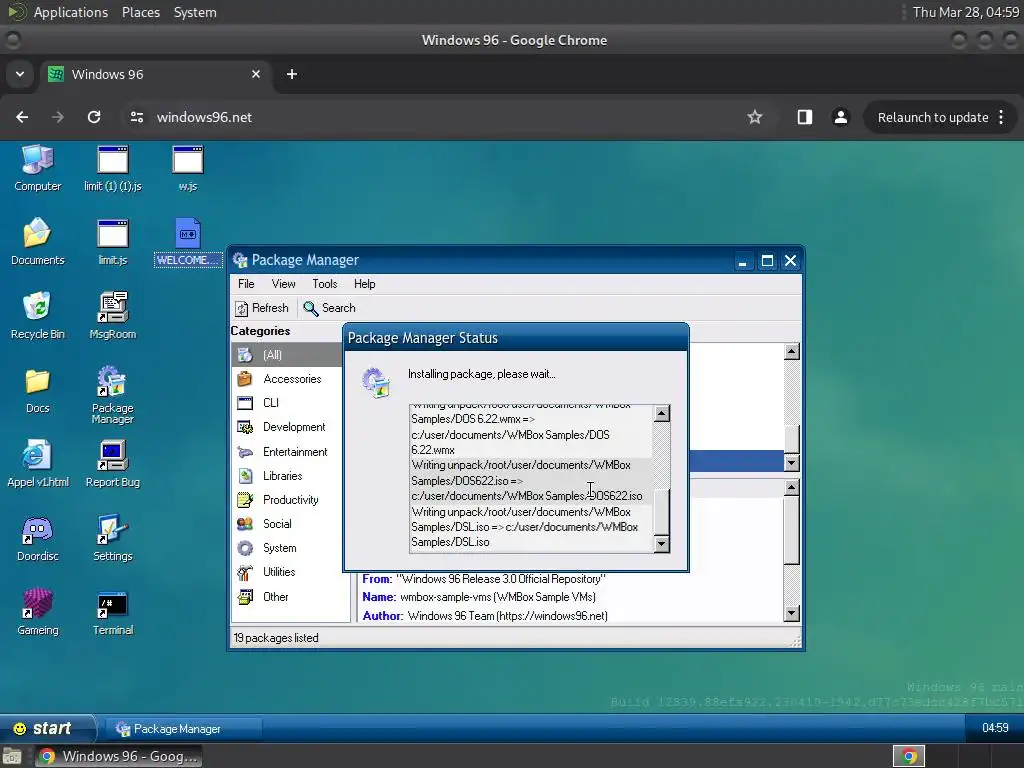Open the Documents folder icon
Image resolution: width=1024 pixels, height=768 pixels.
tap(37, 242)
